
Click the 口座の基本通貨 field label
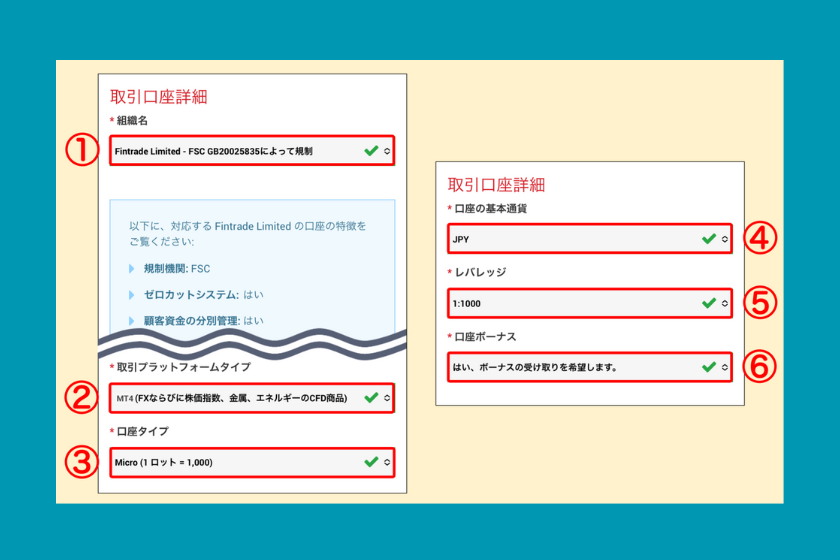point(490,208)
